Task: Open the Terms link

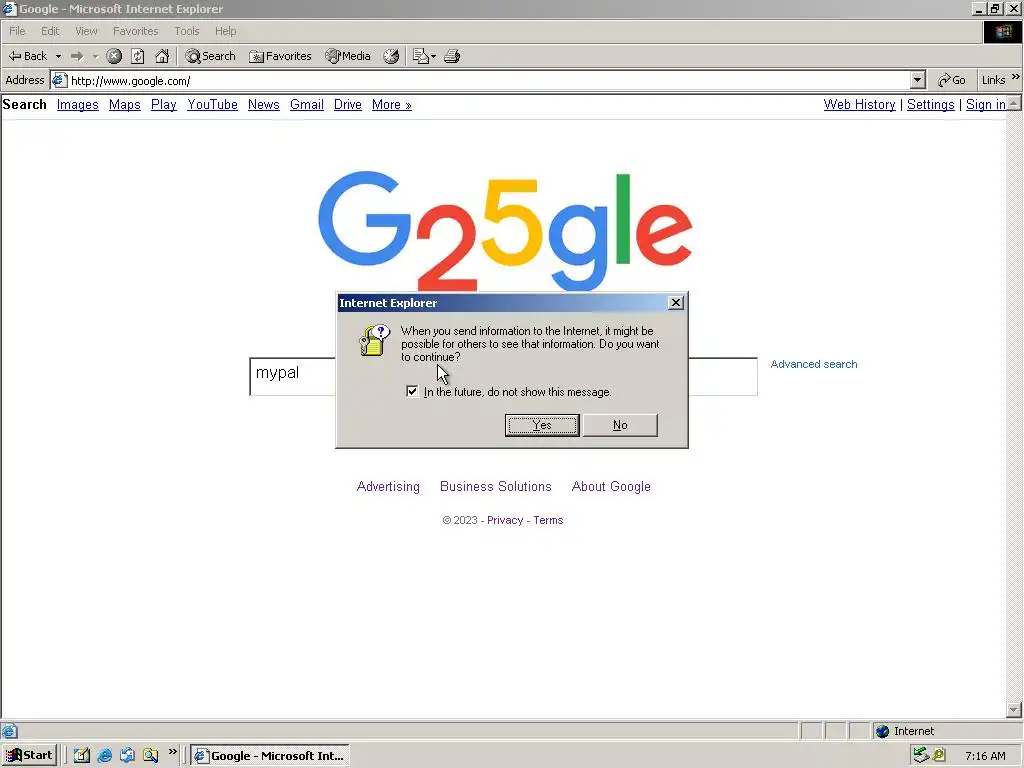Action: (548, 520)
